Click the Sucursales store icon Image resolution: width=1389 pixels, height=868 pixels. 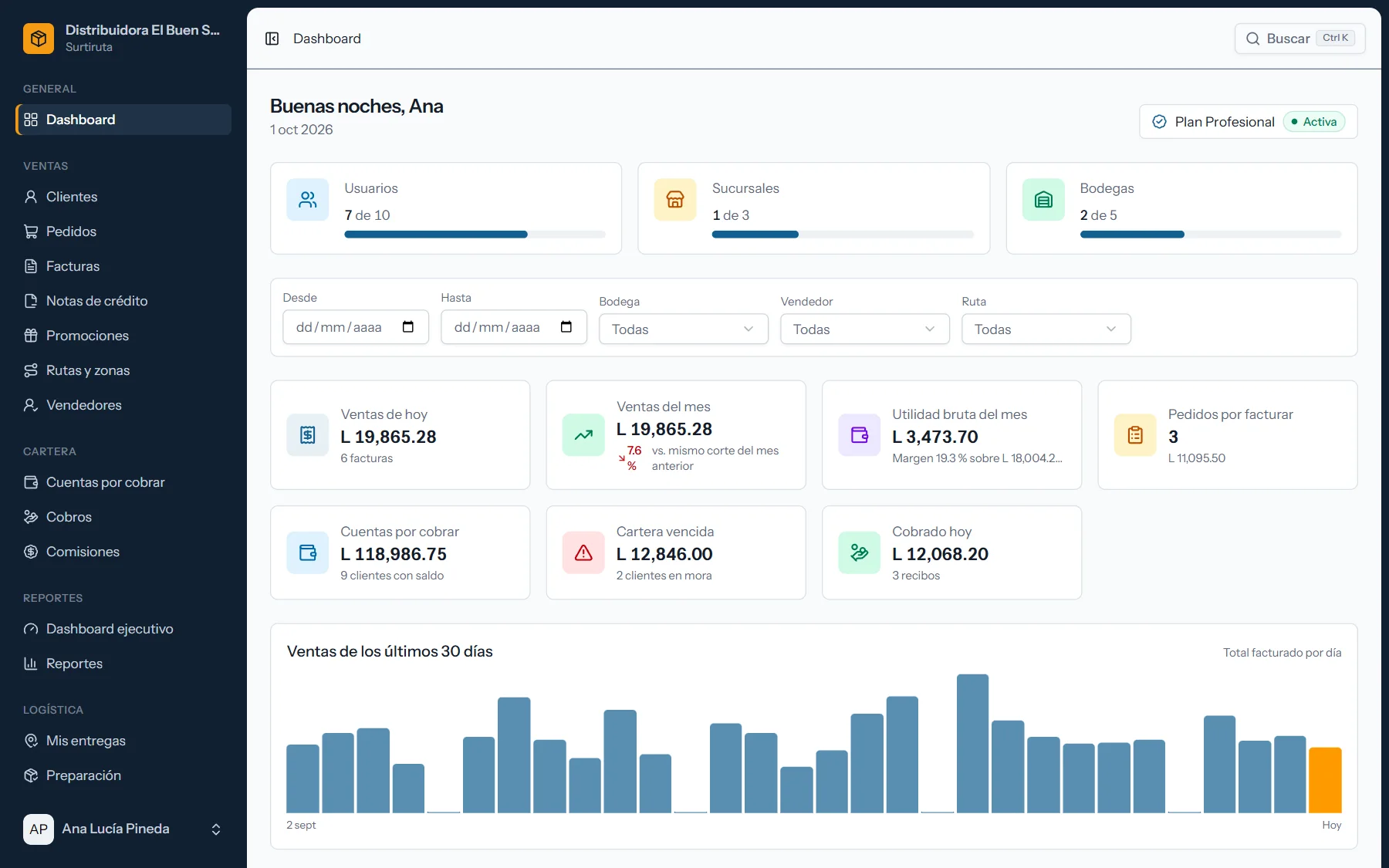tap(675, 200)
